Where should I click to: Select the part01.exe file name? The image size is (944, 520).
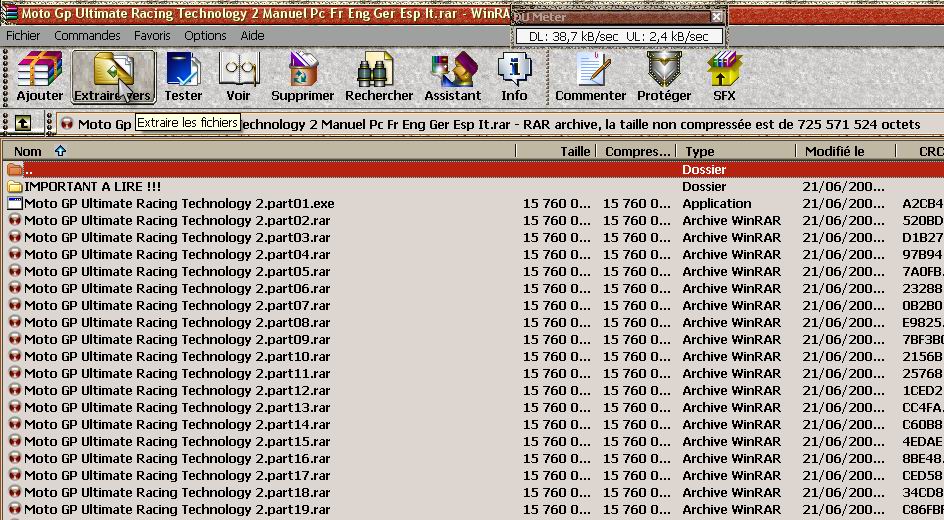[x=179, y=203]
